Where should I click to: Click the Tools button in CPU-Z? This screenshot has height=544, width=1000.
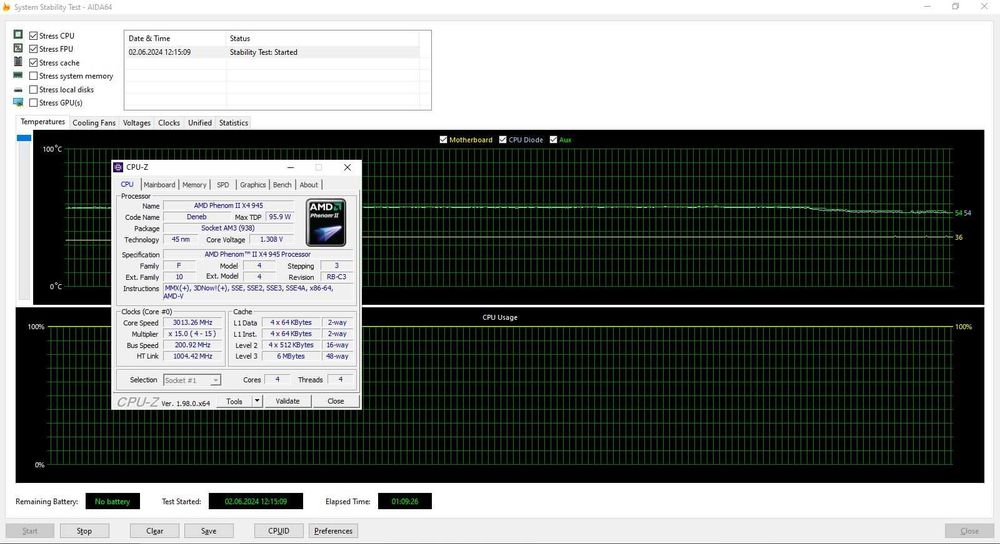pyautogui.click(x=234, y=401)
